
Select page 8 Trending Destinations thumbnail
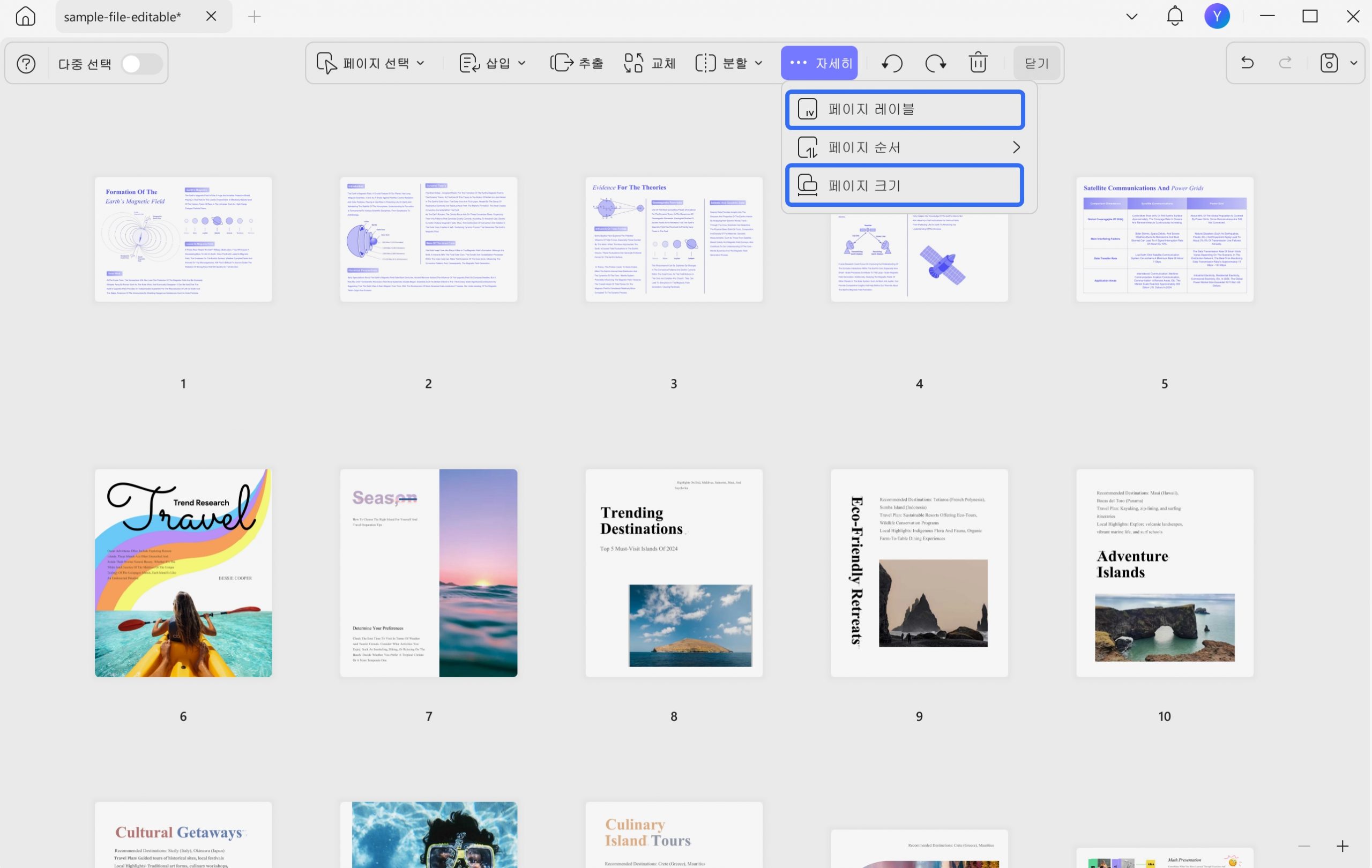coord(674,573)
